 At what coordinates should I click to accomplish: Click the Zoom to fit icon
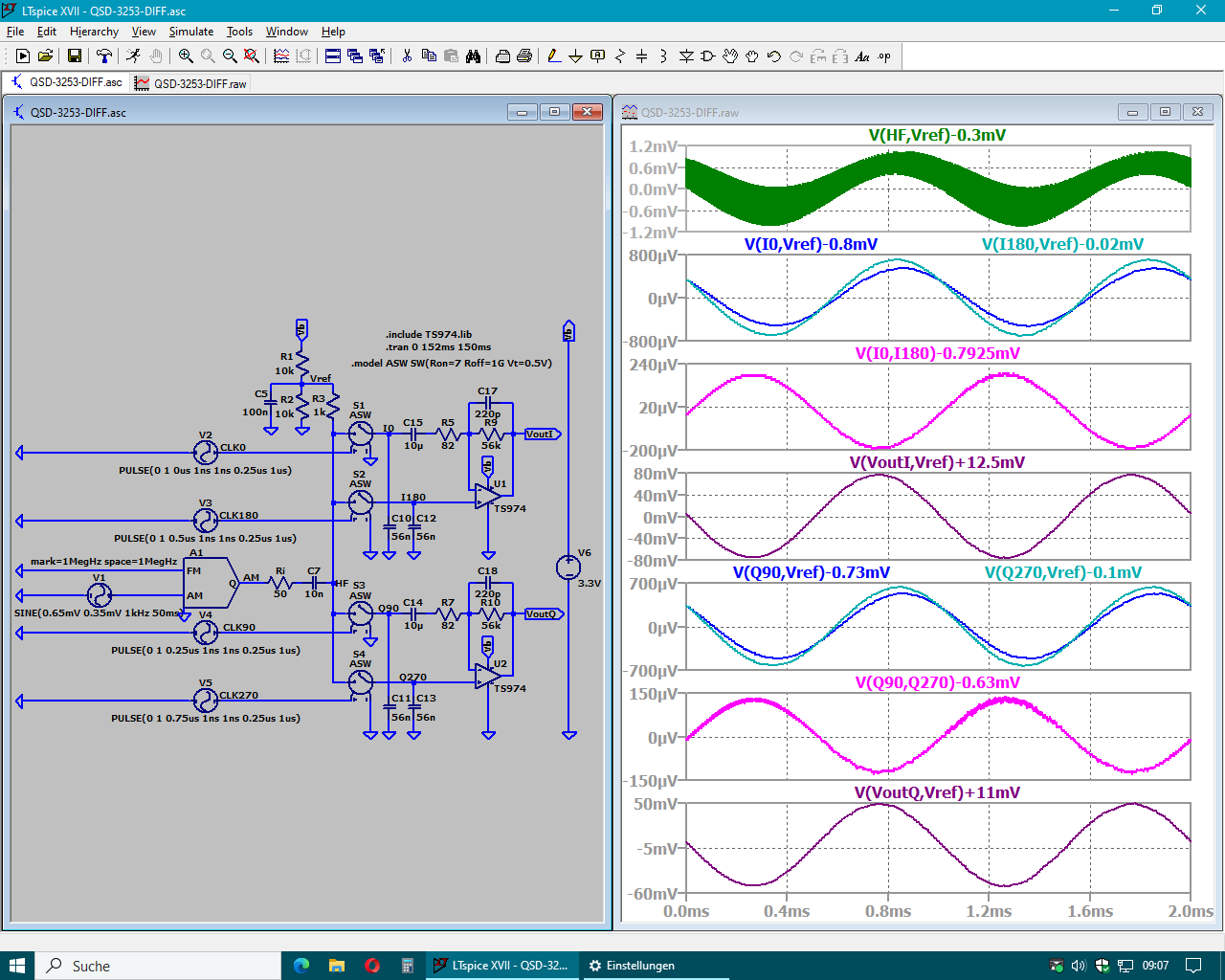[252, 56]
